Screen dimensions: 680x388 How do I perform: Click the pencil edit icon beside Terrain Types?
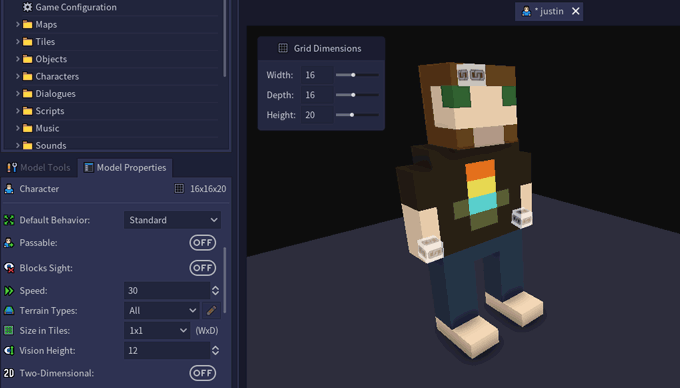[211, 310]
